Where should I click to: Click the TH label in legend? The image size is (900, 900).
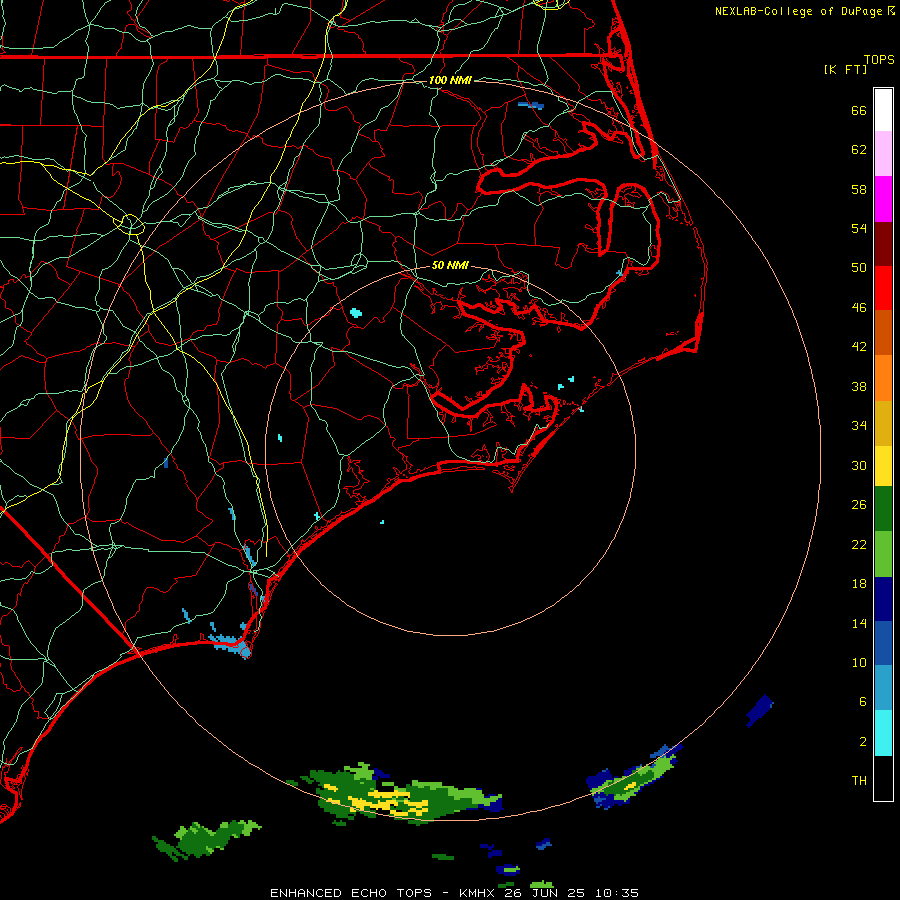(859, 781)
